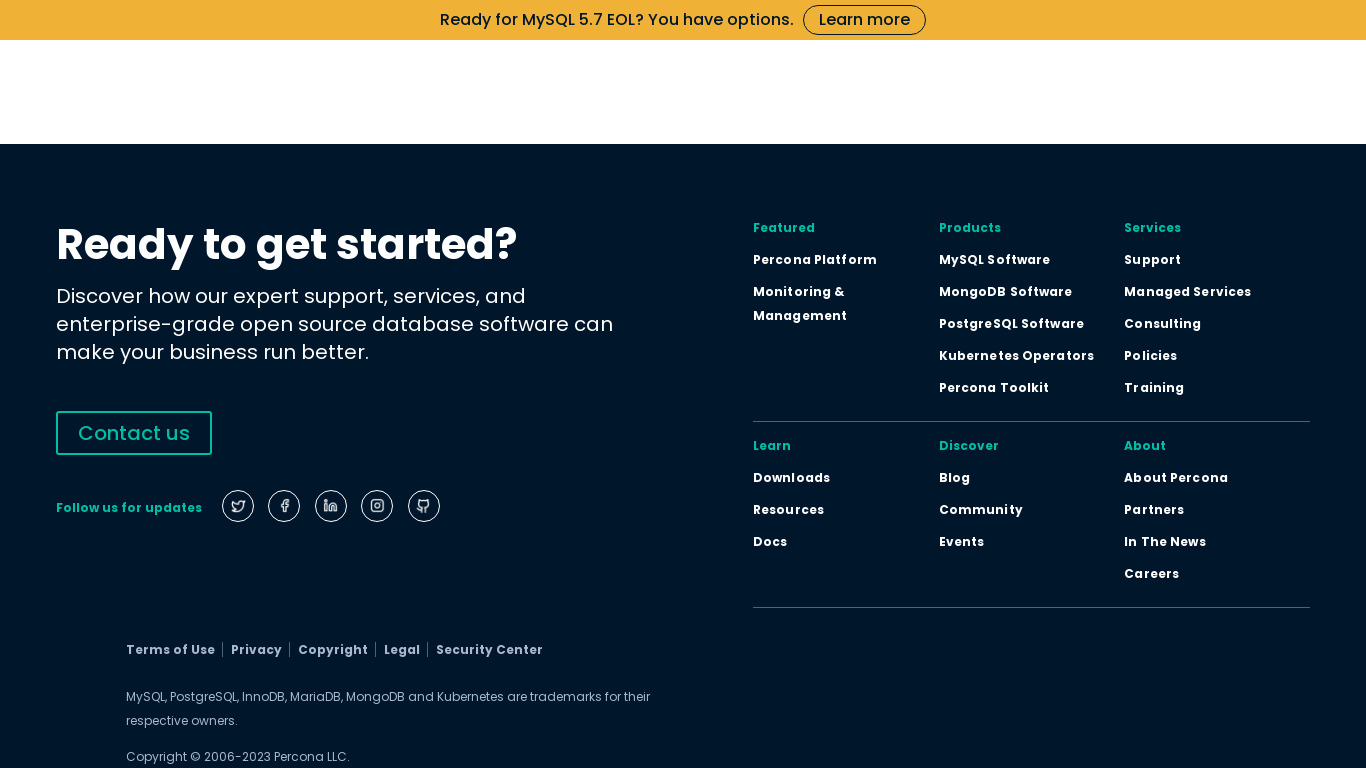The height and width of the screenshot is (768, 1366).
Task: Open Kubernetes Operators link
Action: click(1016, 356)
